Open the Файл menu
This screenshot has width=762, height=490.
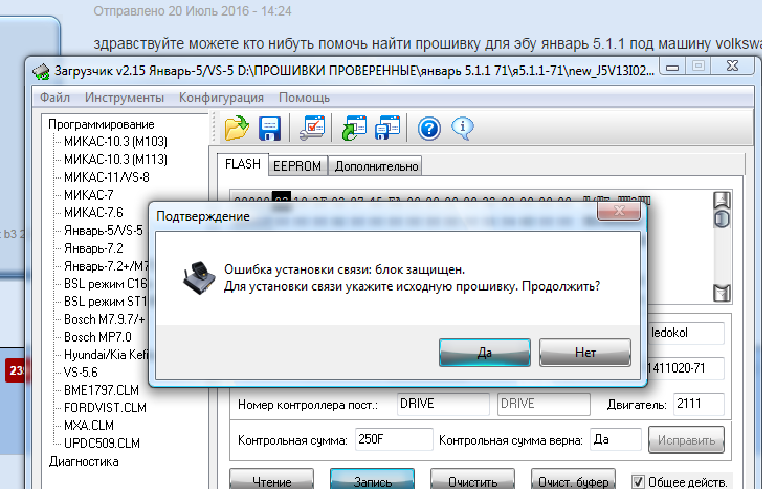coord(55,98)
